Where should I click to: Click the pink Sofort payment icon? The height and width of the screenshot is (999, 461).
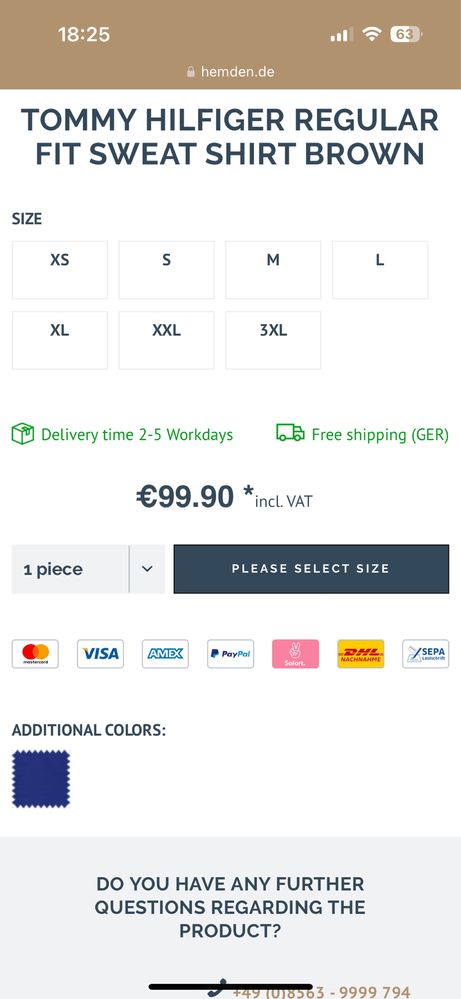pos(295,654)
